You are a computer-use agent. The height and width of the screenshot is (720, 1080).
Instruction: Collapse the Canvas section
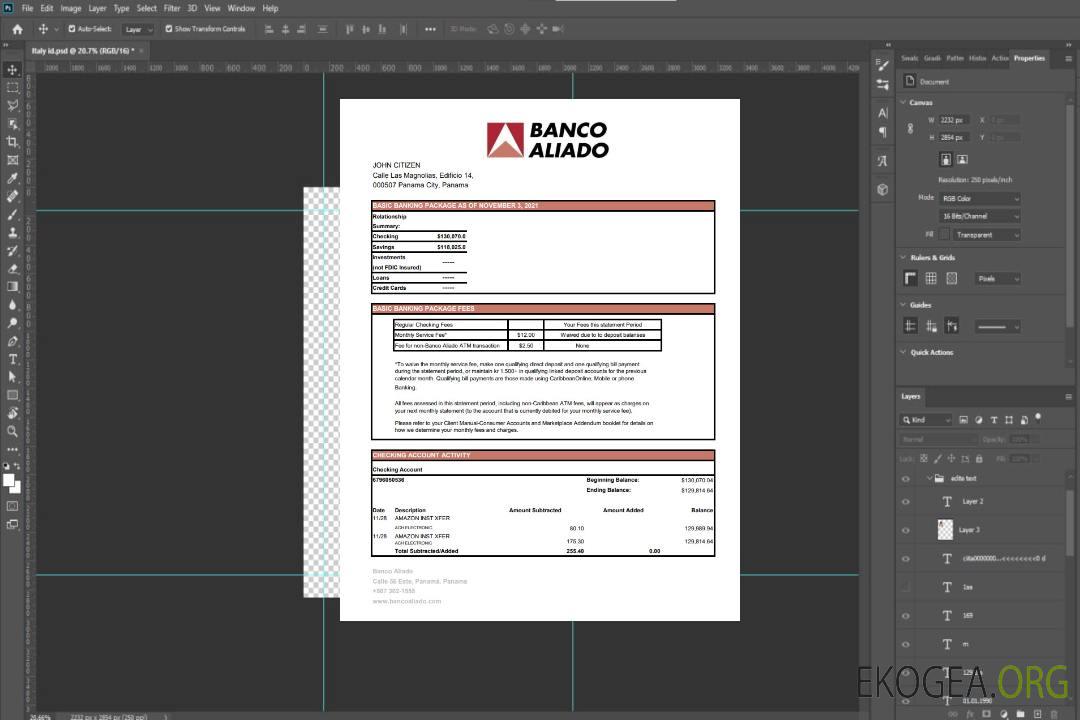point(903,102)
